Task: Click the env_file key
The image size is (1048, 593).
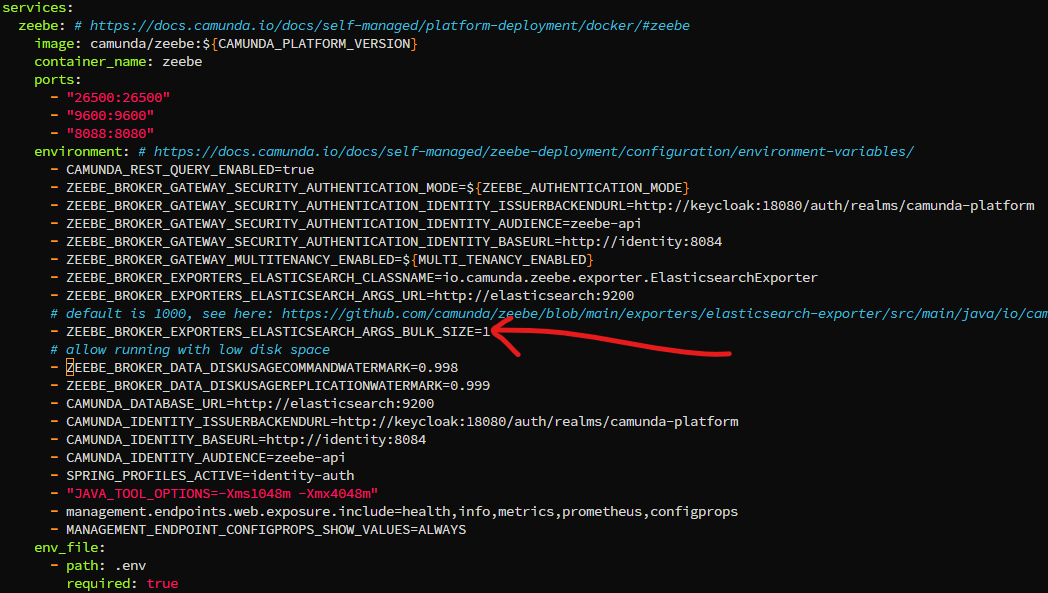Action: pos(66,548)
